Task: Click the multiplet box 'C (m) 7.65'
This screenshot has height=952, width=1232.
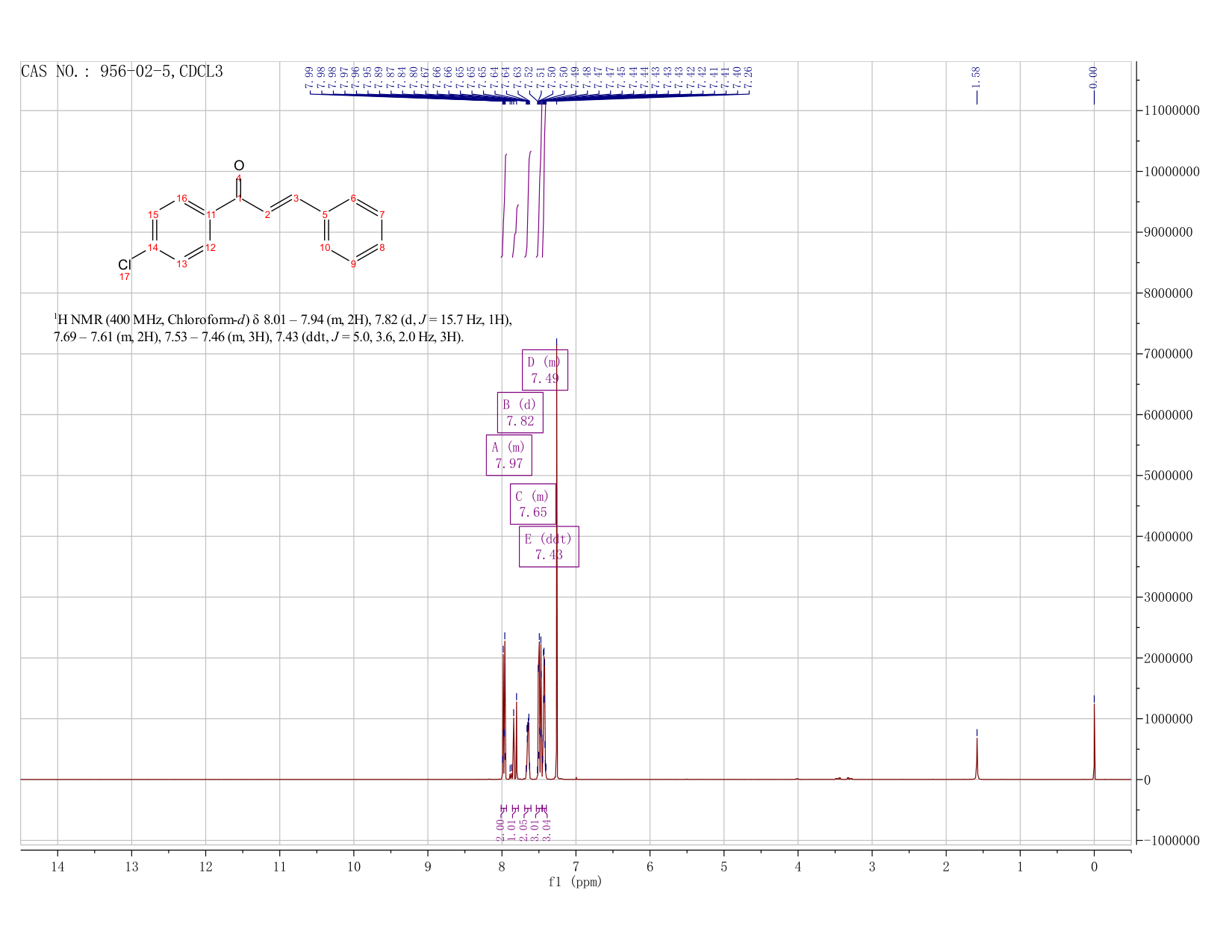Action: (533, 504)
